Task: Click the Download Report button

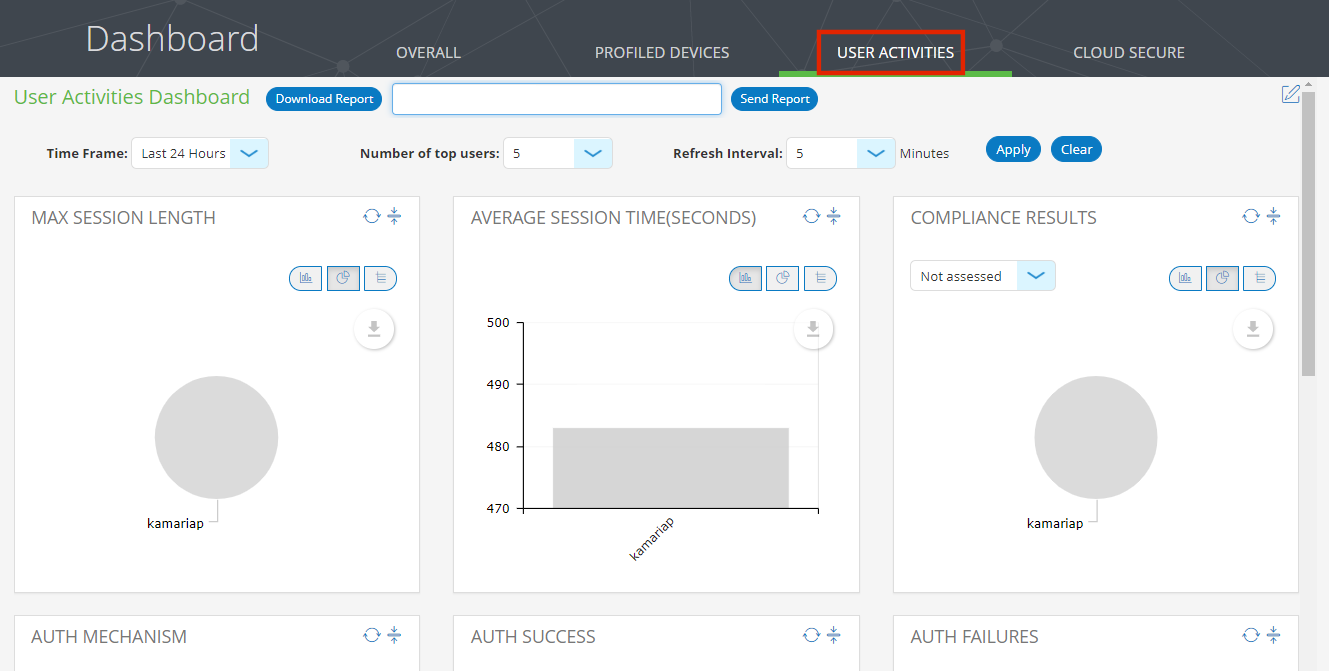Action: click(323, 99)
